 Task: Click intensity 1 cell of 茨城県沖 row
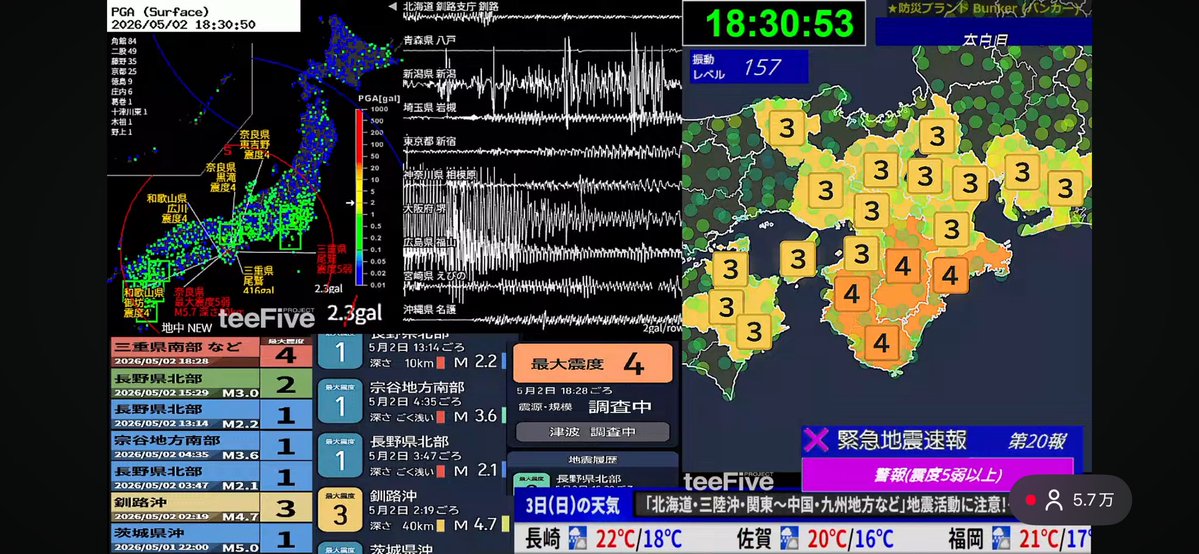[286, 538]
